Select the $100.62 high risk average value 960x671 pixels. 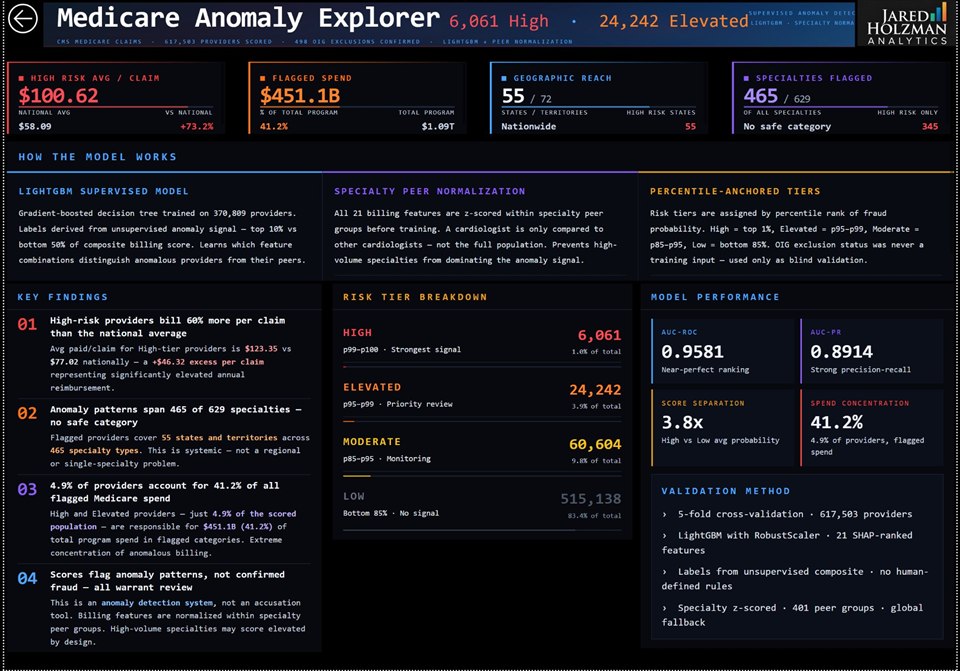click(x=58, y=96)
